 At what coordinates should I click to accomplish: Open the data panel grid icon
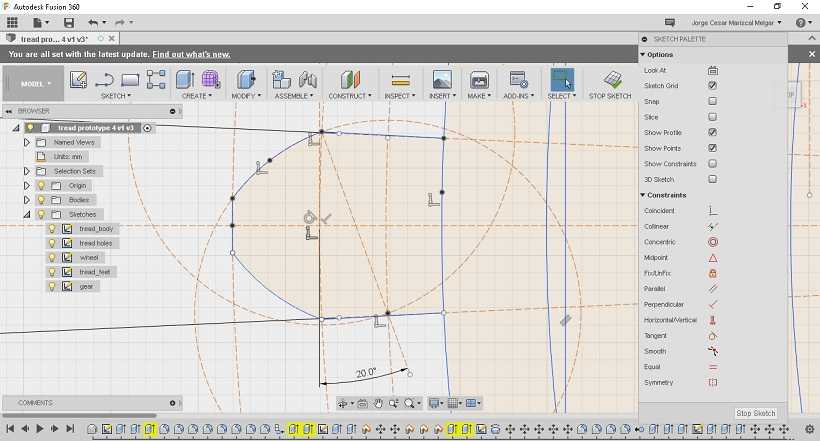12,22
